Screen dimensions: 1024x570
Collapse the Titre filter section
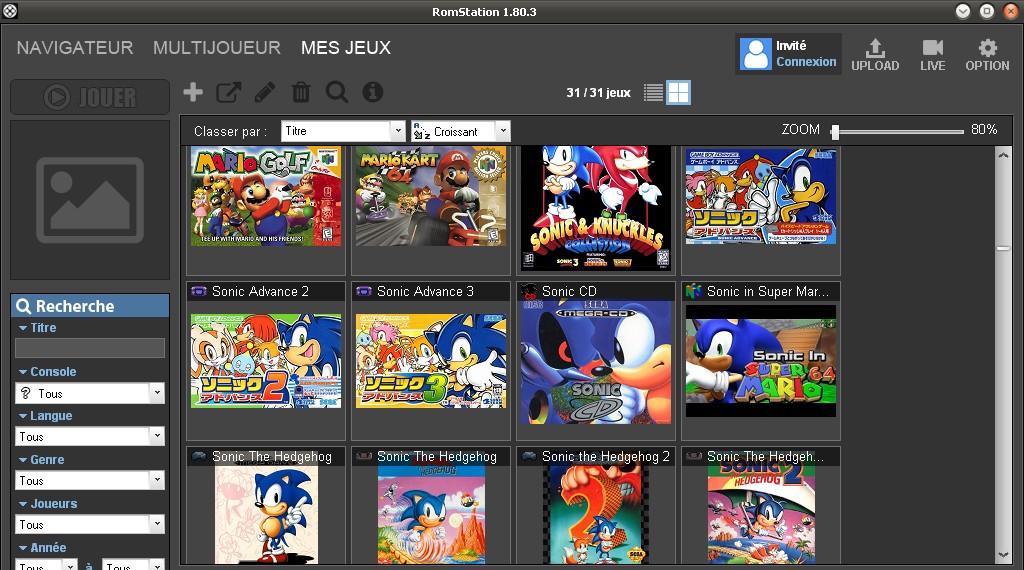[24, 328]
